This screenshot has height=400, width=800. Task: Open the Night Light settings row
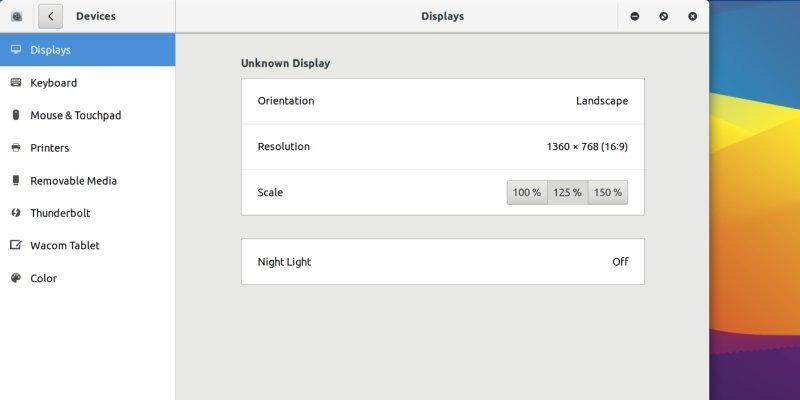[442, 262]
